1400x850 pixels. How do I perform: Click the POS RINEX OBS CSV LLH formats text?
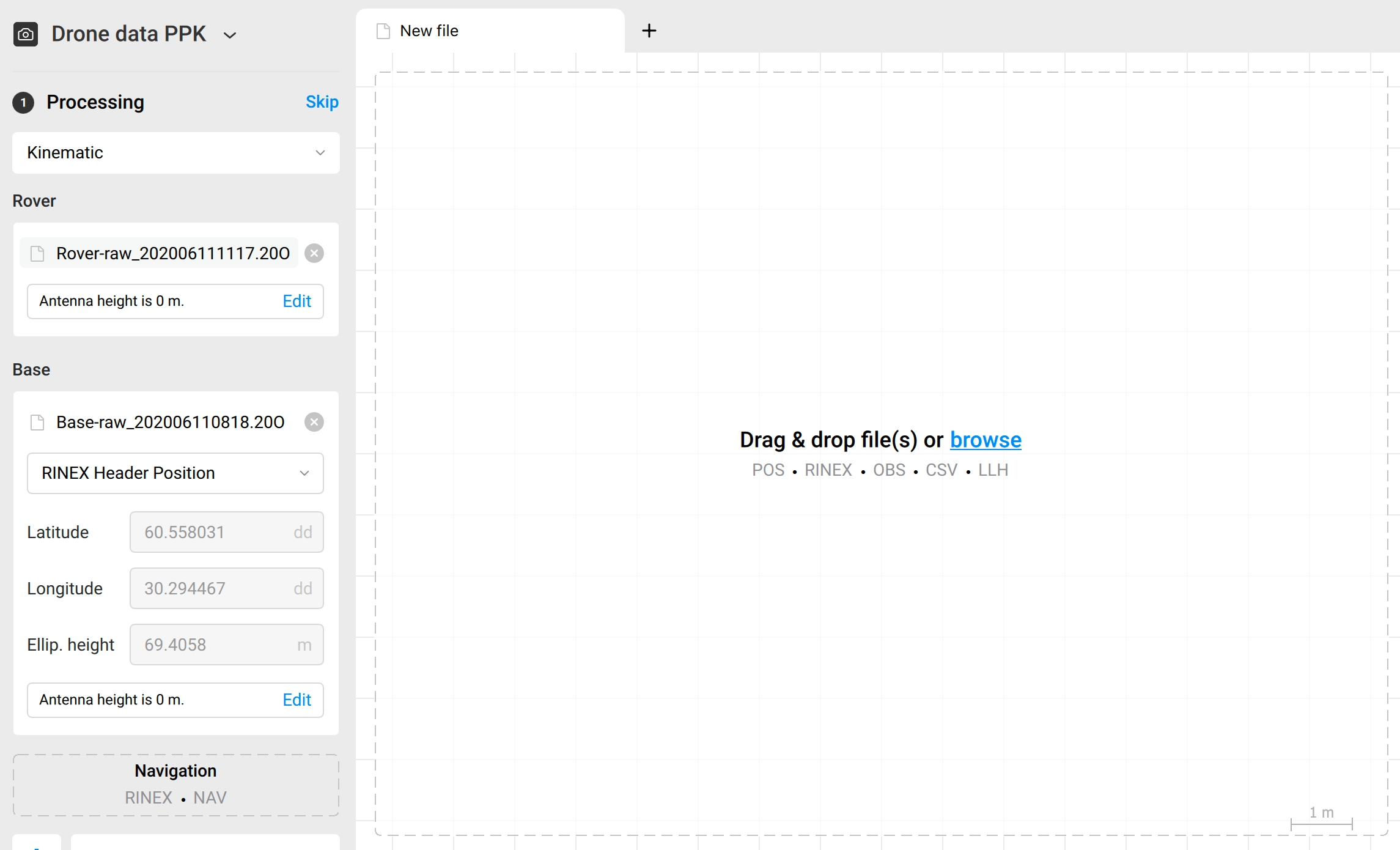click(880, 470)
